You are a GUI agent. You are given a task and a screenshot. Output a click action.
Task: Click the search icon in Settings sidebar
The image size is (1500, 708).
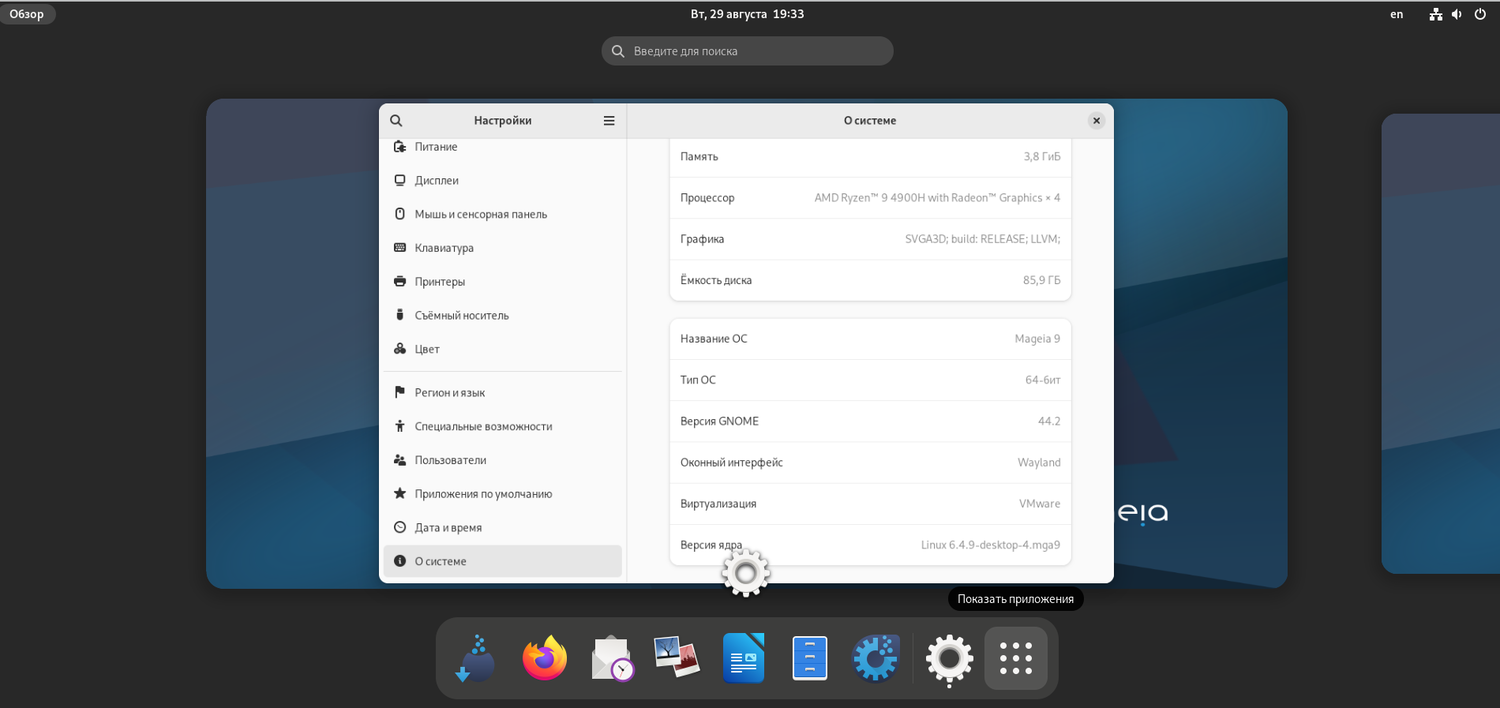click(x=396, y=120)
